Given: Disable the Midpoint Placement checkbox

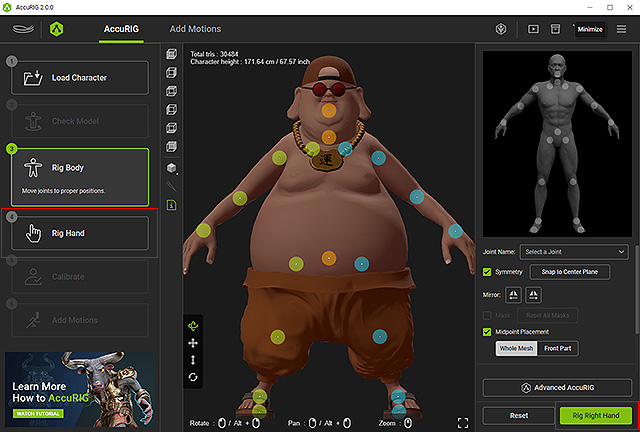Looking at the screenshot, I should (x=487, y=332).
